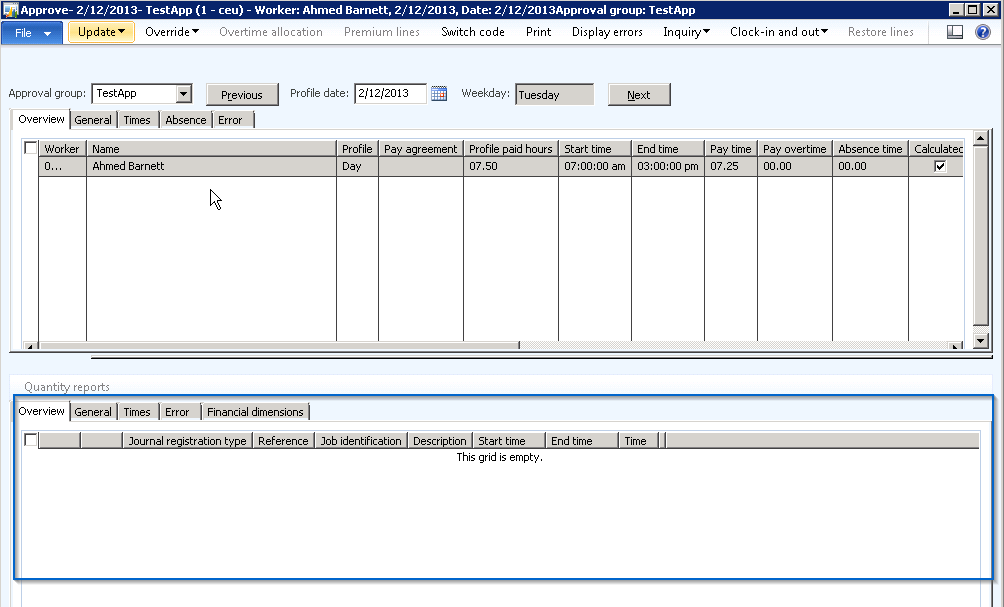Open the Inquiry dropdown menu

(686, 32)
